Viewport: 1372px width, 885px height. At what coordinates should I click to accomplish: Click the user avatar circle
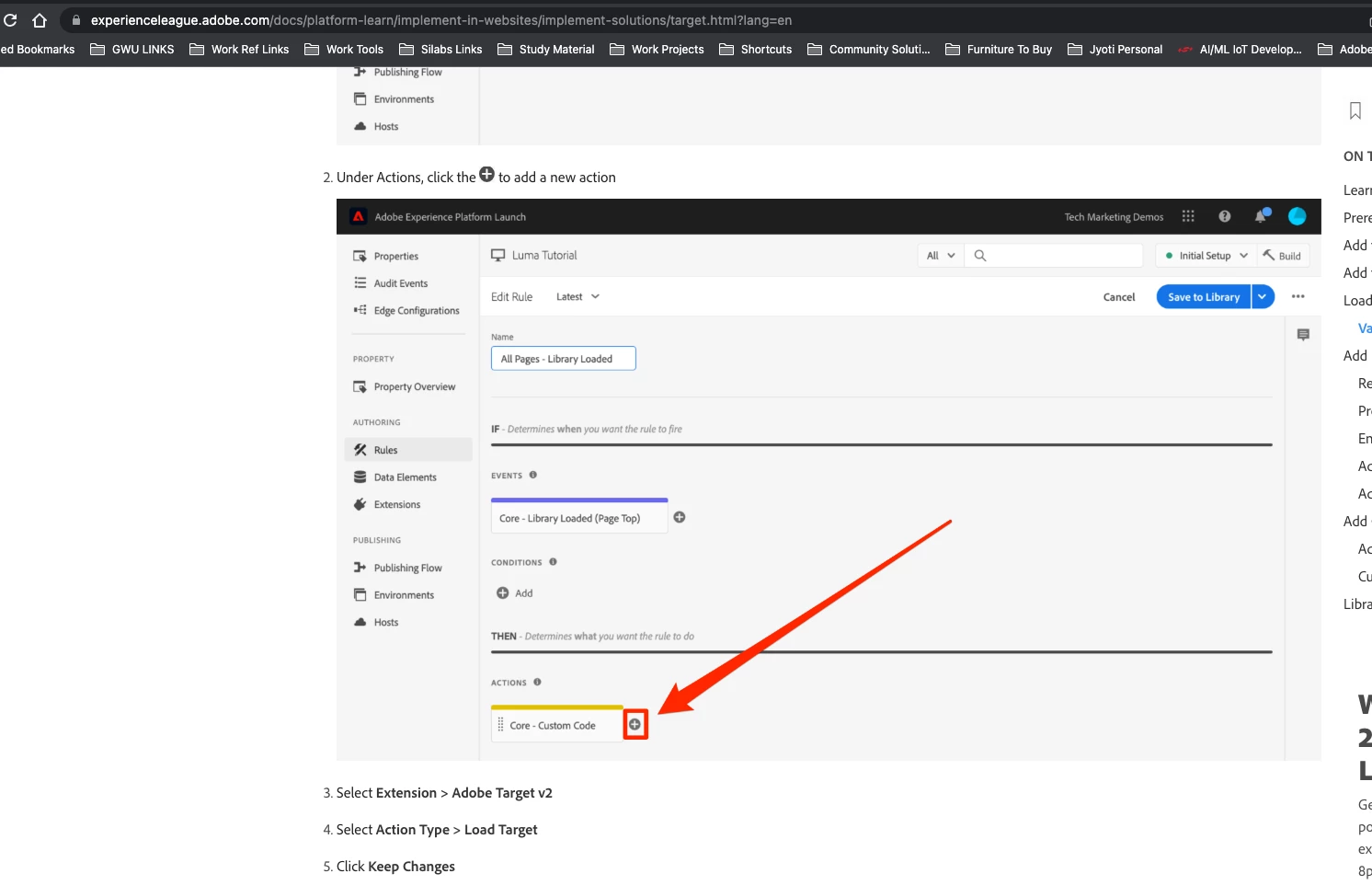pos(1298,216)
